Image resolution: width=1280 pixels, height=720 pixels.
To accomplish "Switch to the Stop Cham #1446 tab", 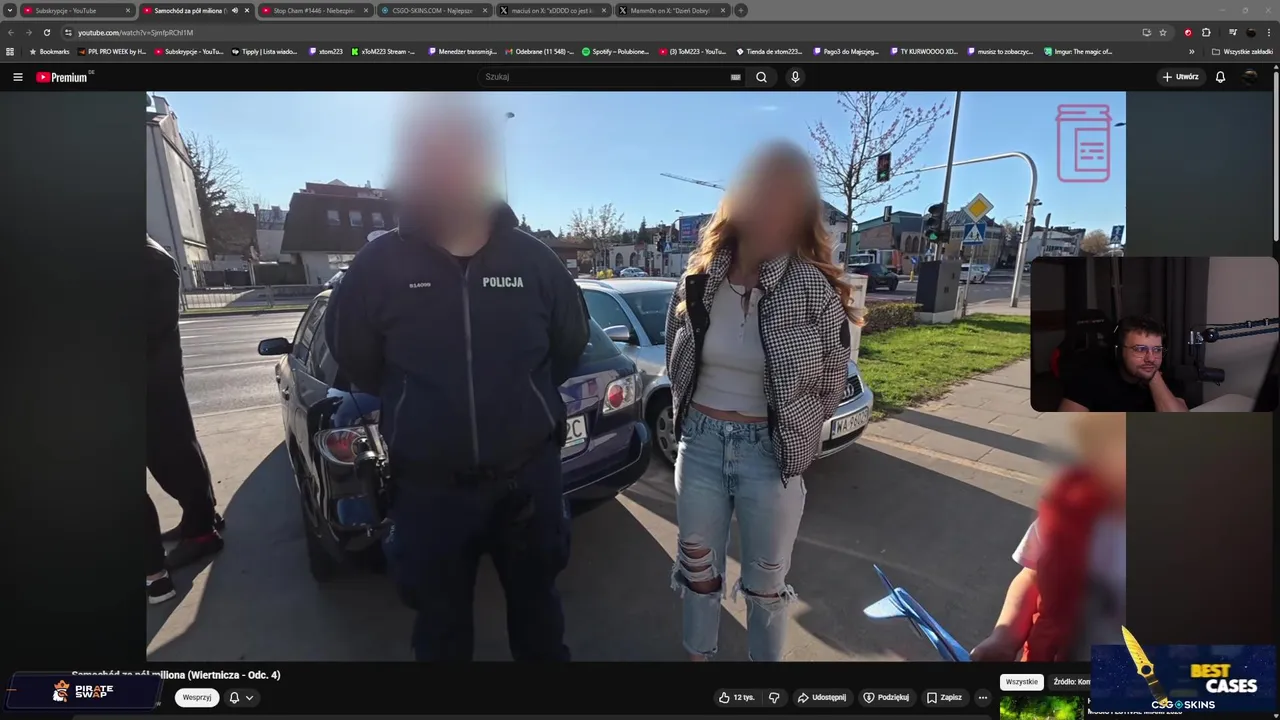I will click(313, 10).
